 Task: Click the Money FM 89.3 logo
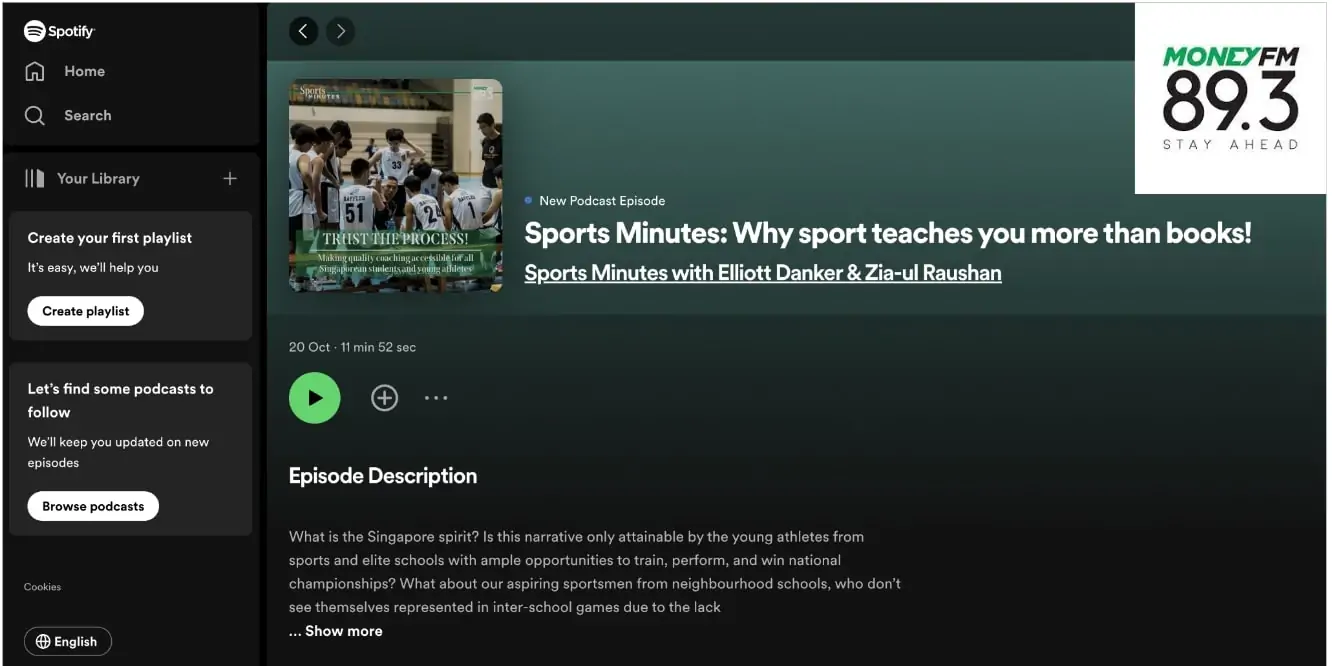(1230, 98)
